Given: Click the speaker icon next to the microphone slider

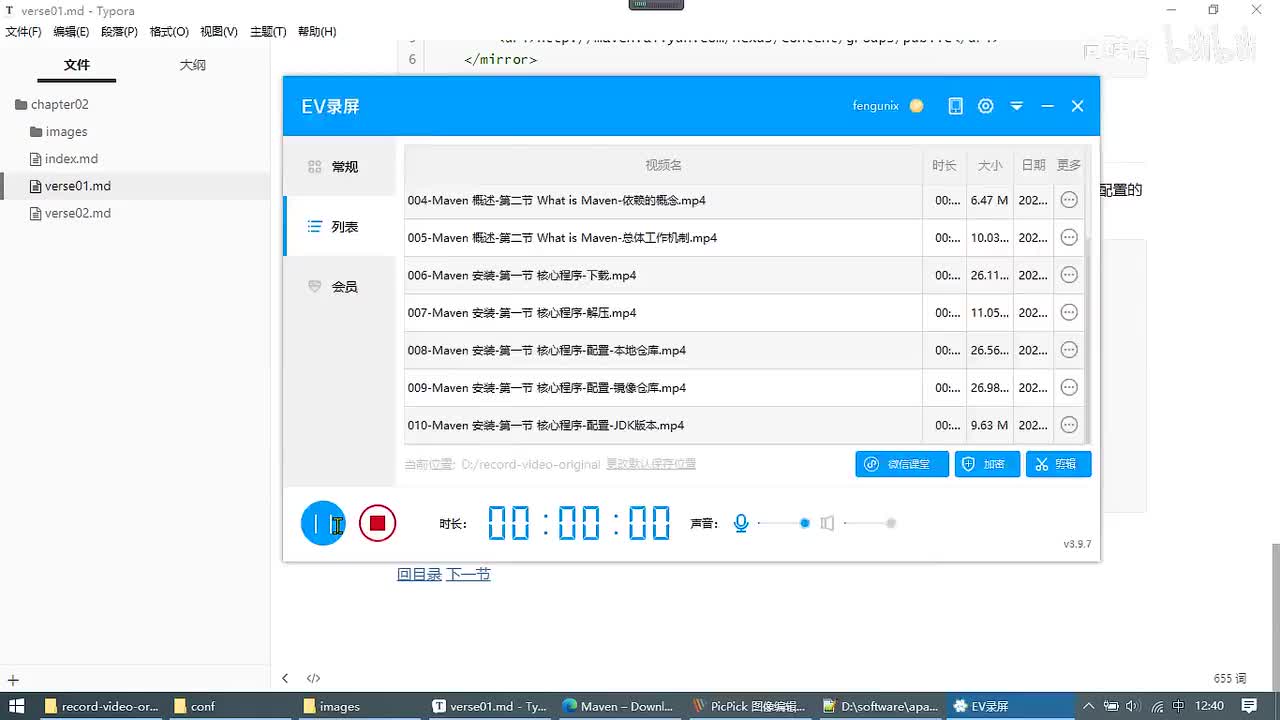Looking at the screenshot, I should click(x=827, y=523).
